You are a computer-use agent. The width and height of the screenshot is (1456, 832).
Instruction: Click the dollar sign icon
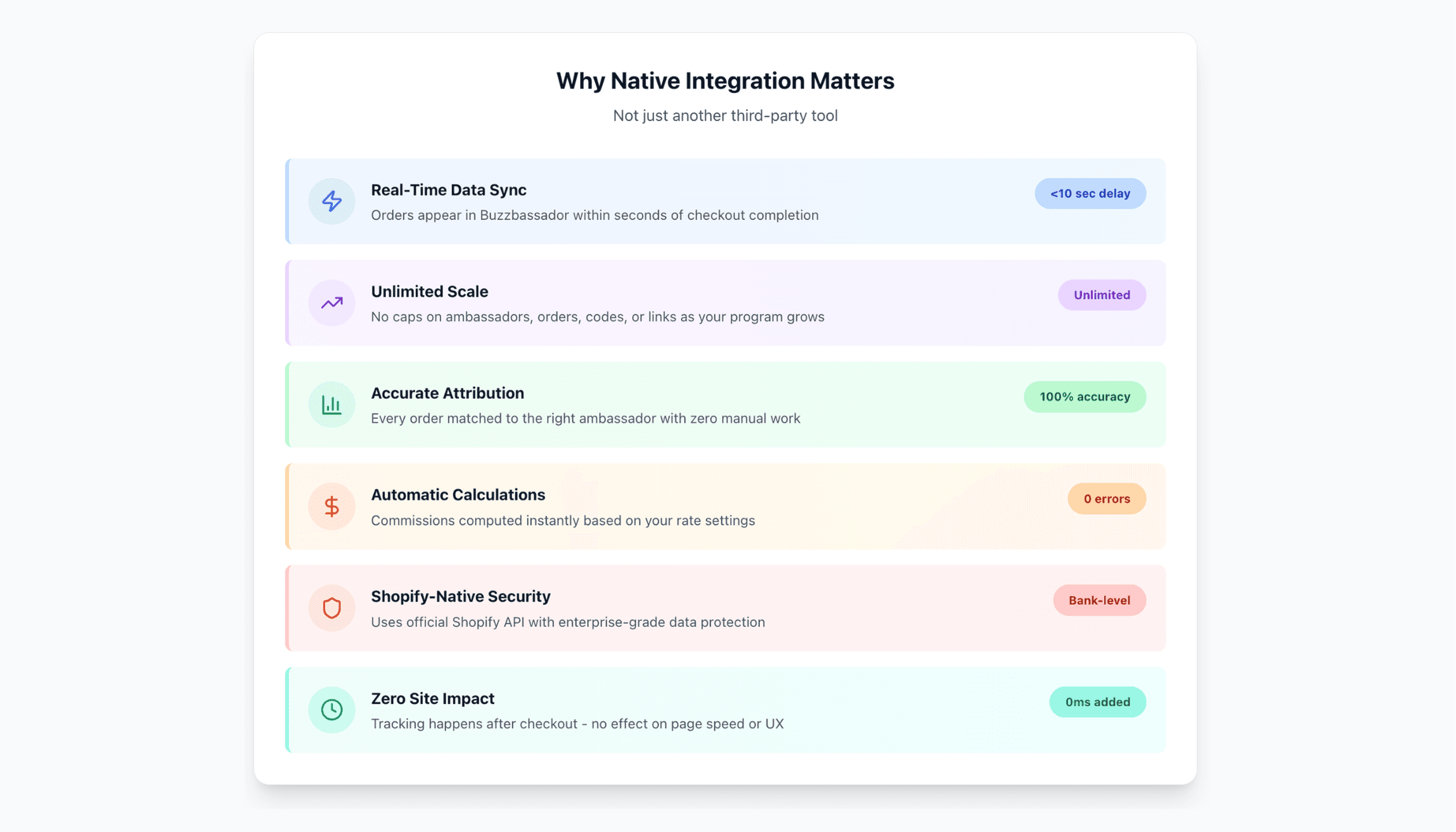(332, 506)
